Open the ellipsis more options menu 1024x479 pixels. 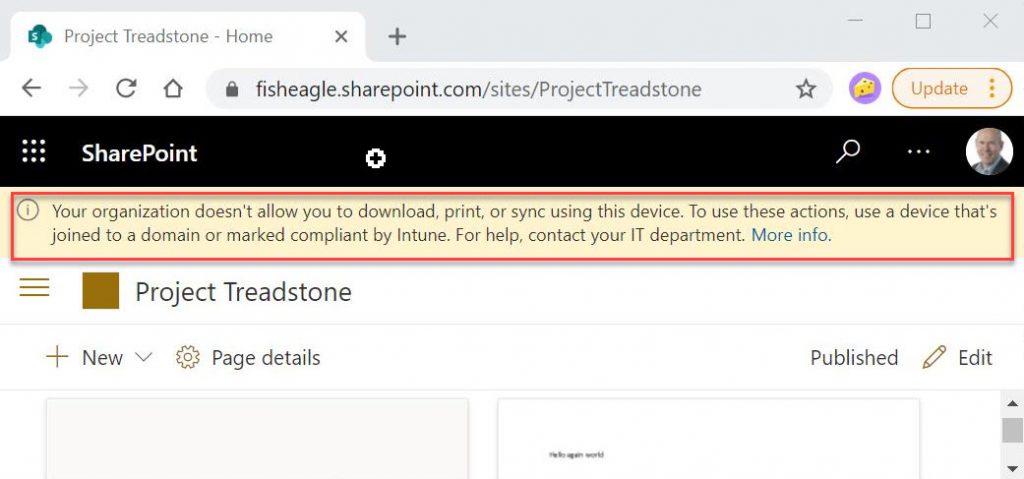[918, 152]
